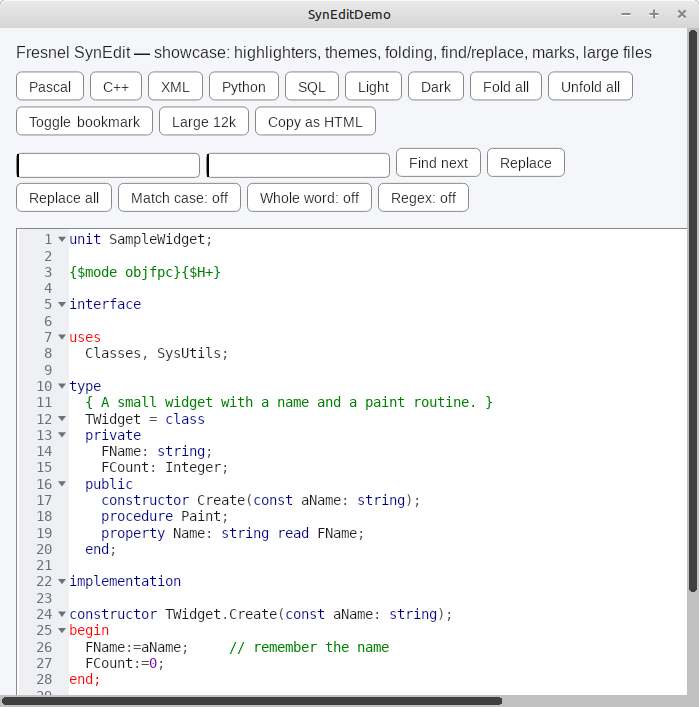Image resolution: width=699 pixels, height=707 pixels.
Task: Toggle Whole word option
Action: (309, 197)
